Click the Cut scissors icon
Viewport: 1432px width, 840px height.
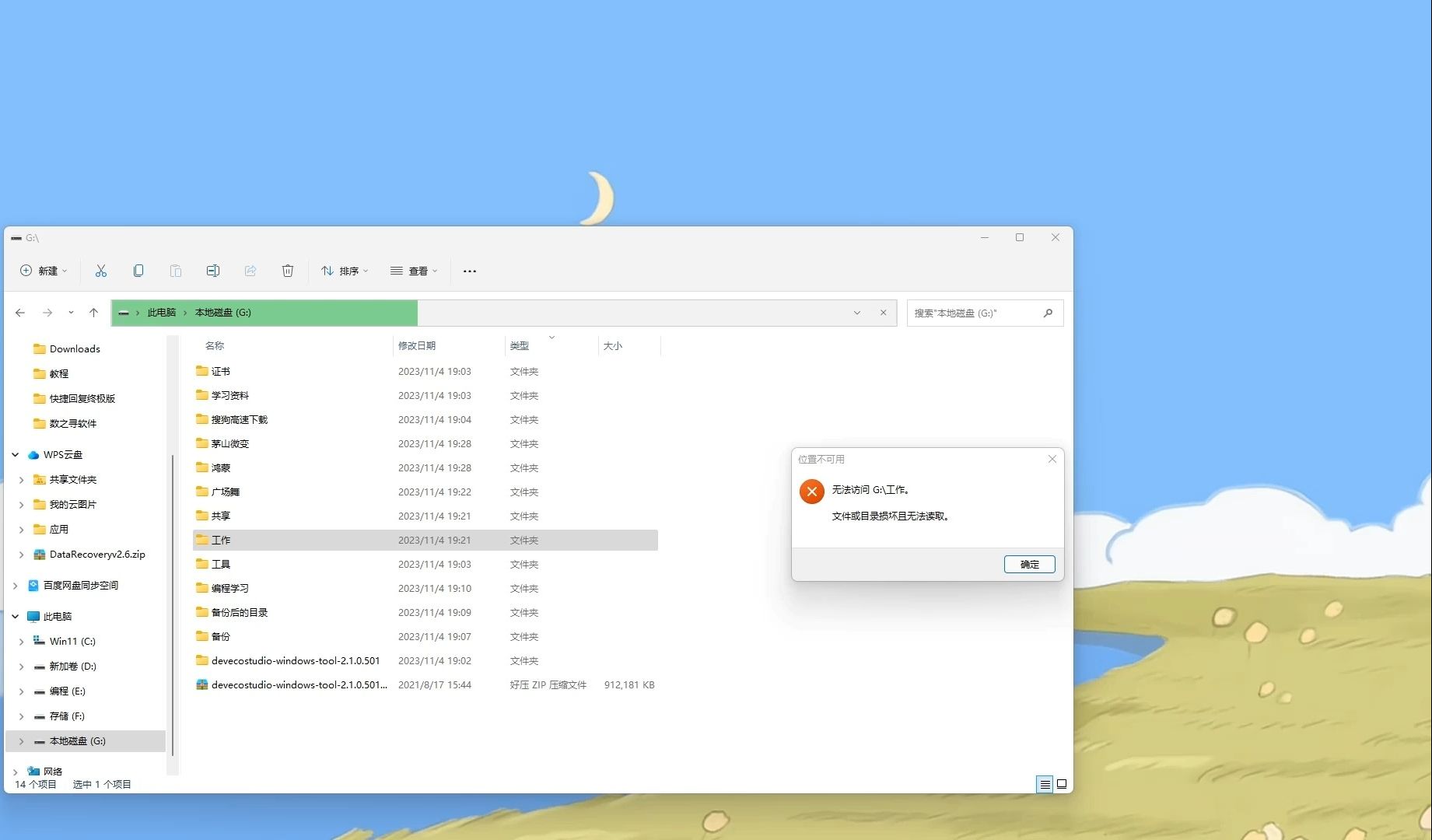click(x=101, y=271)
